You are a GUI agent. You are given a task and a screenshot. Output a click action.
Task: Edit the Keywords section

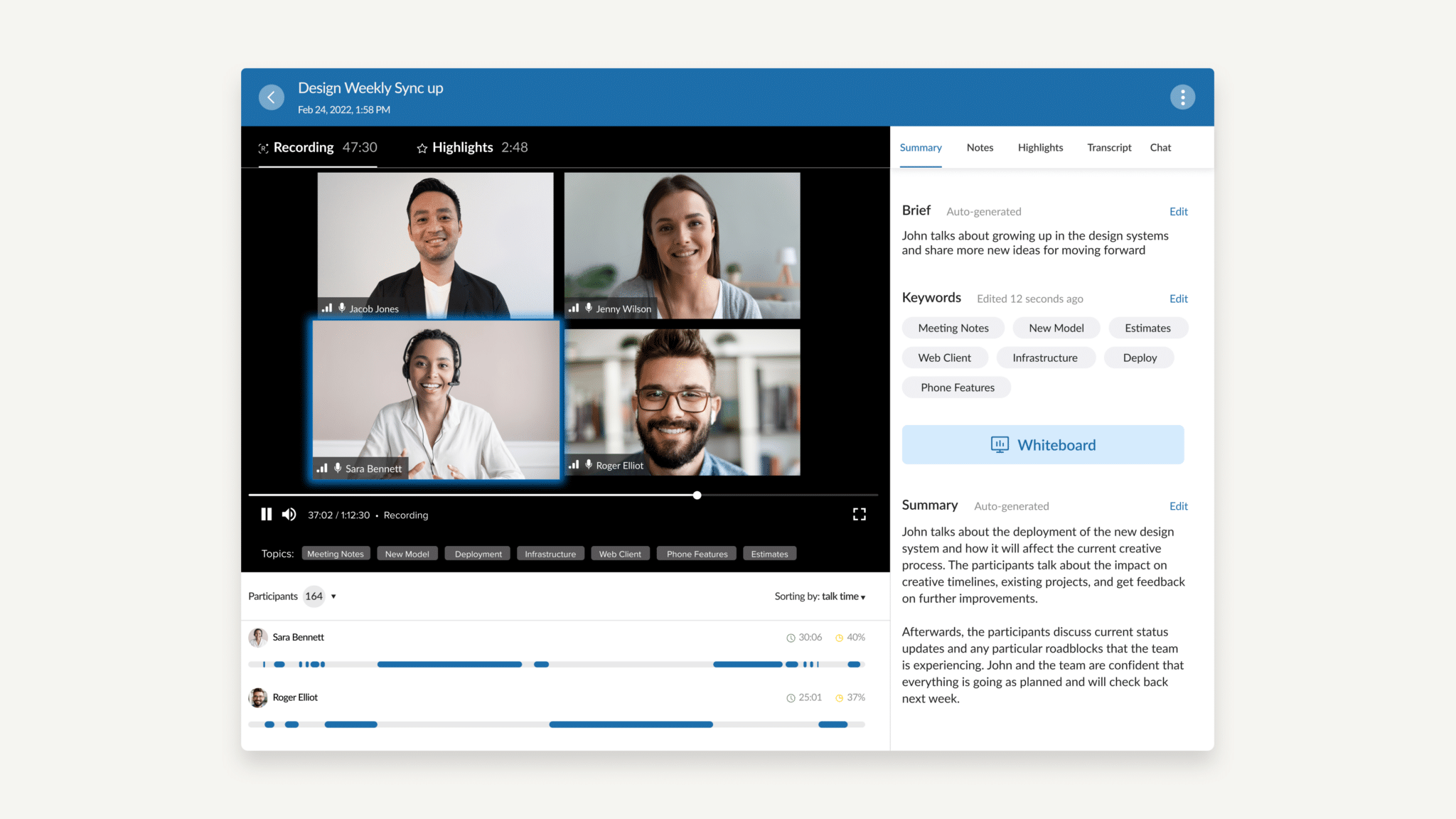(x=1178, y=299)
